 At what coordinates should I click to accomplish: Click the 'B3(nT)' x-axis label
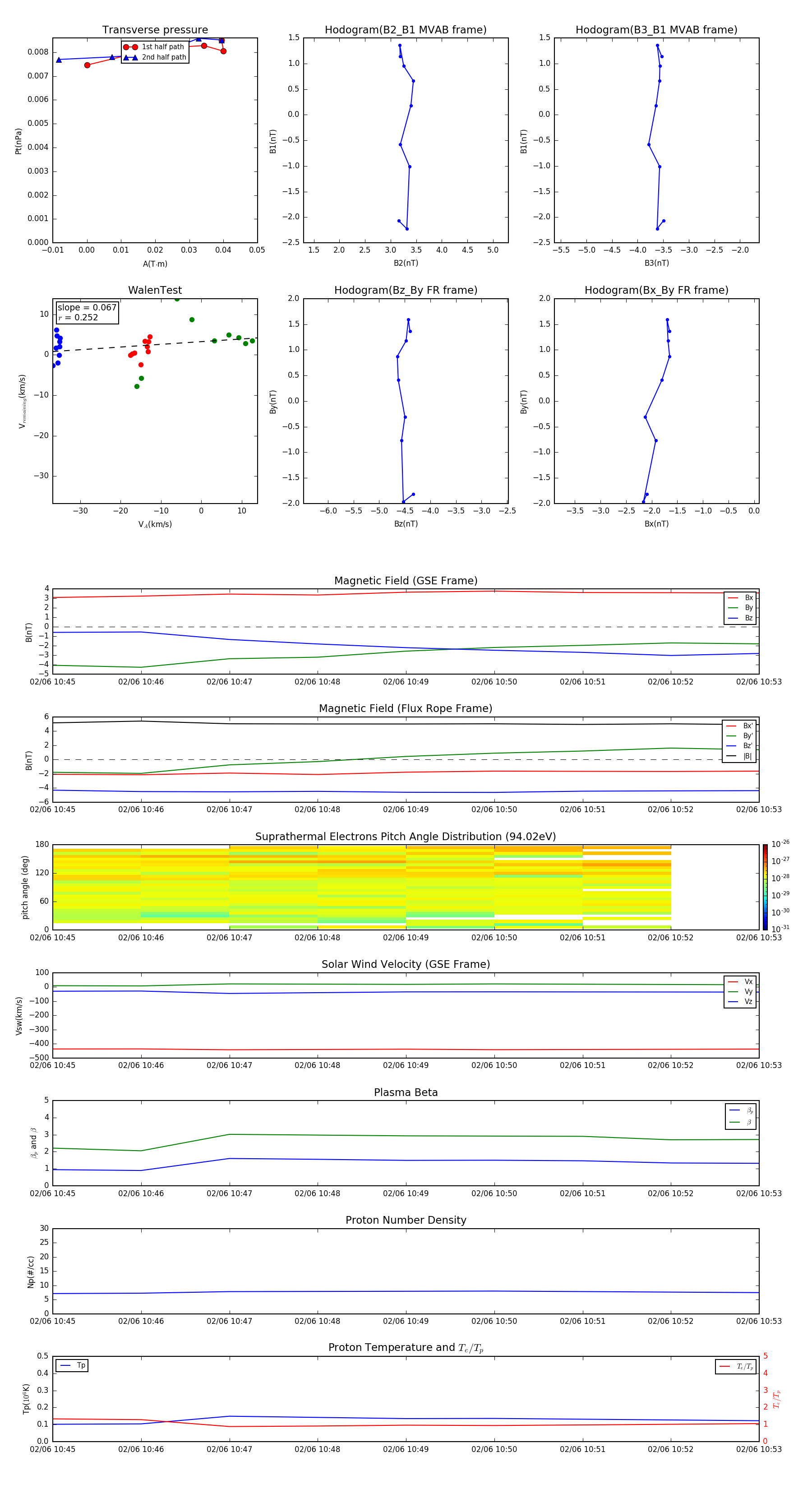click(656, 263)
